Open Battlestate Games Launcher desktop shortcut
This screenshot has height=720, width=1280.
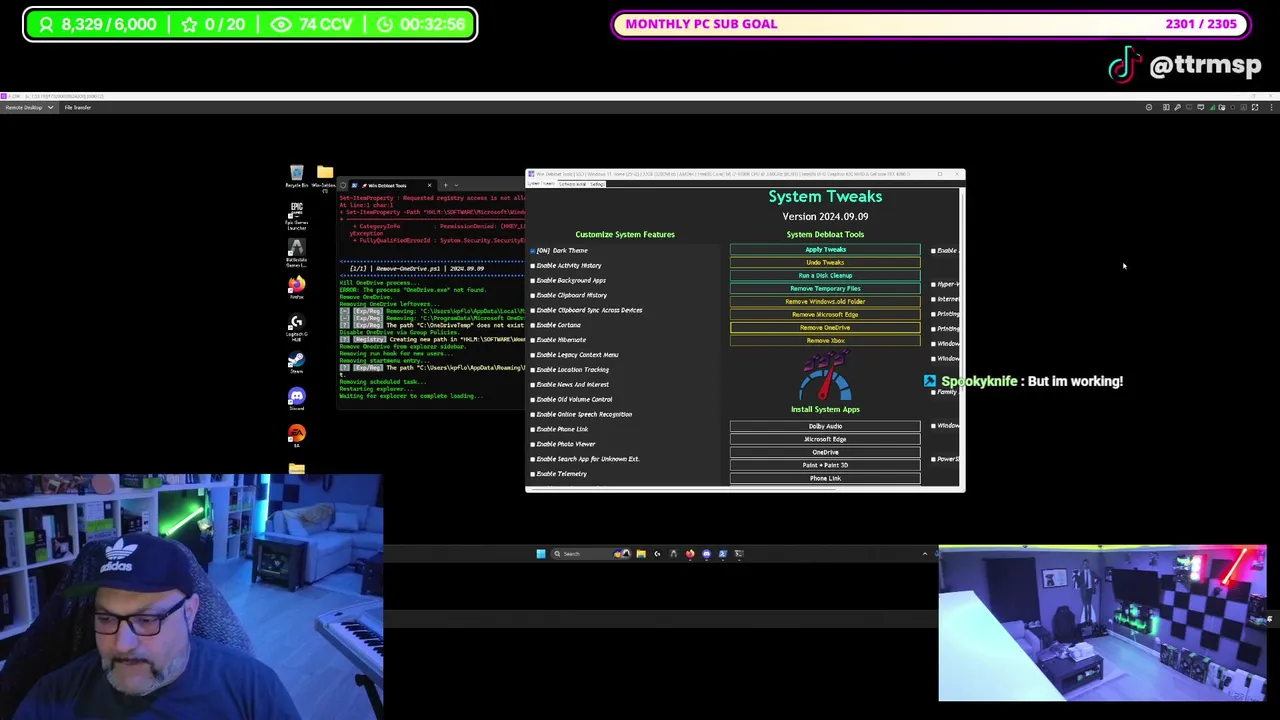coord(296,252)
